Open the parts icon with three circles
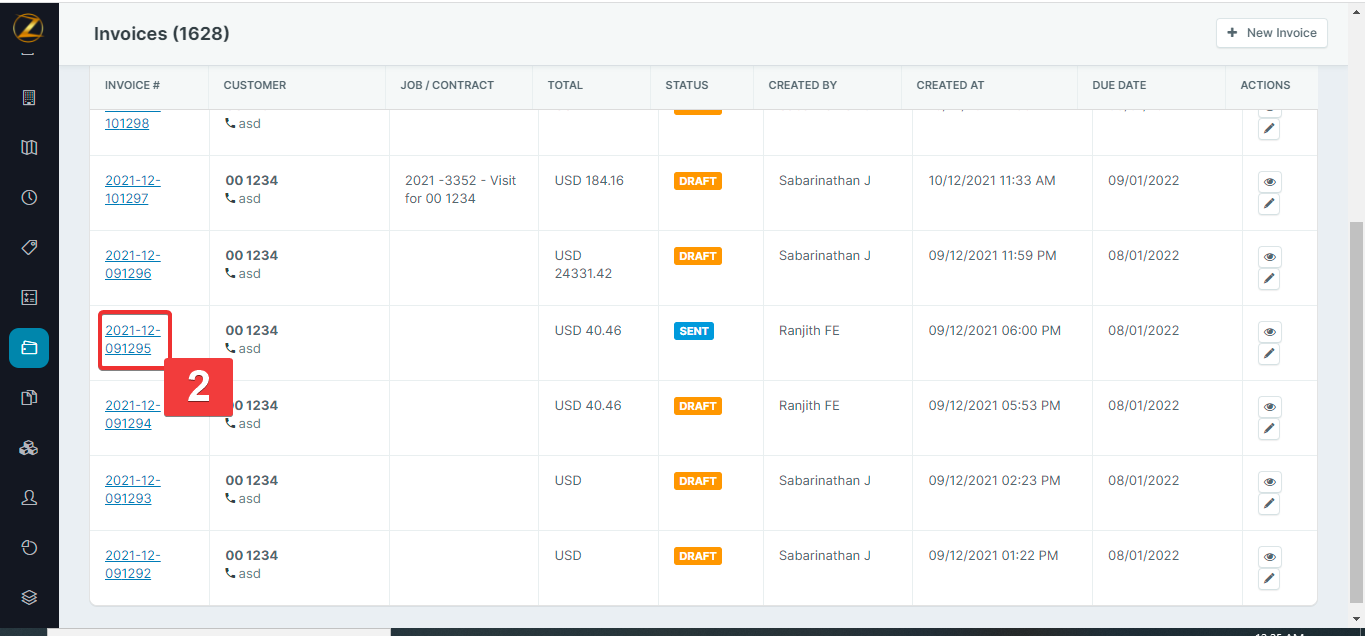 28,447
